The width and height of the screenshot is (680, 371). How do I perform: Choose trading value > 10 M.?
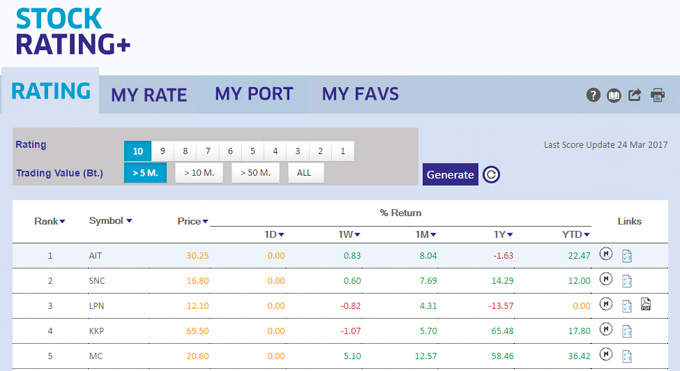click(x=199, y=173)
